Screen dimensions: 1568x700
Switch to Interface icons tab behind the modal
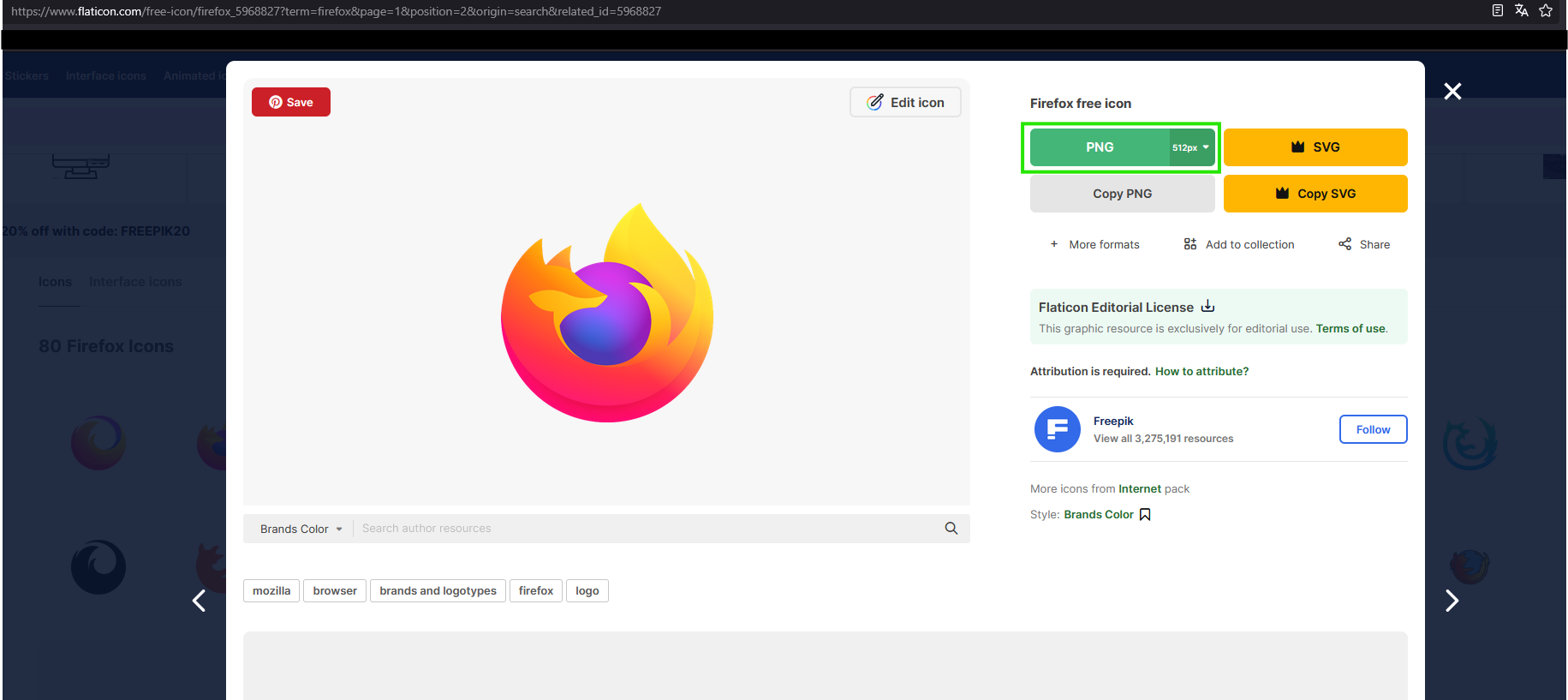135,282
